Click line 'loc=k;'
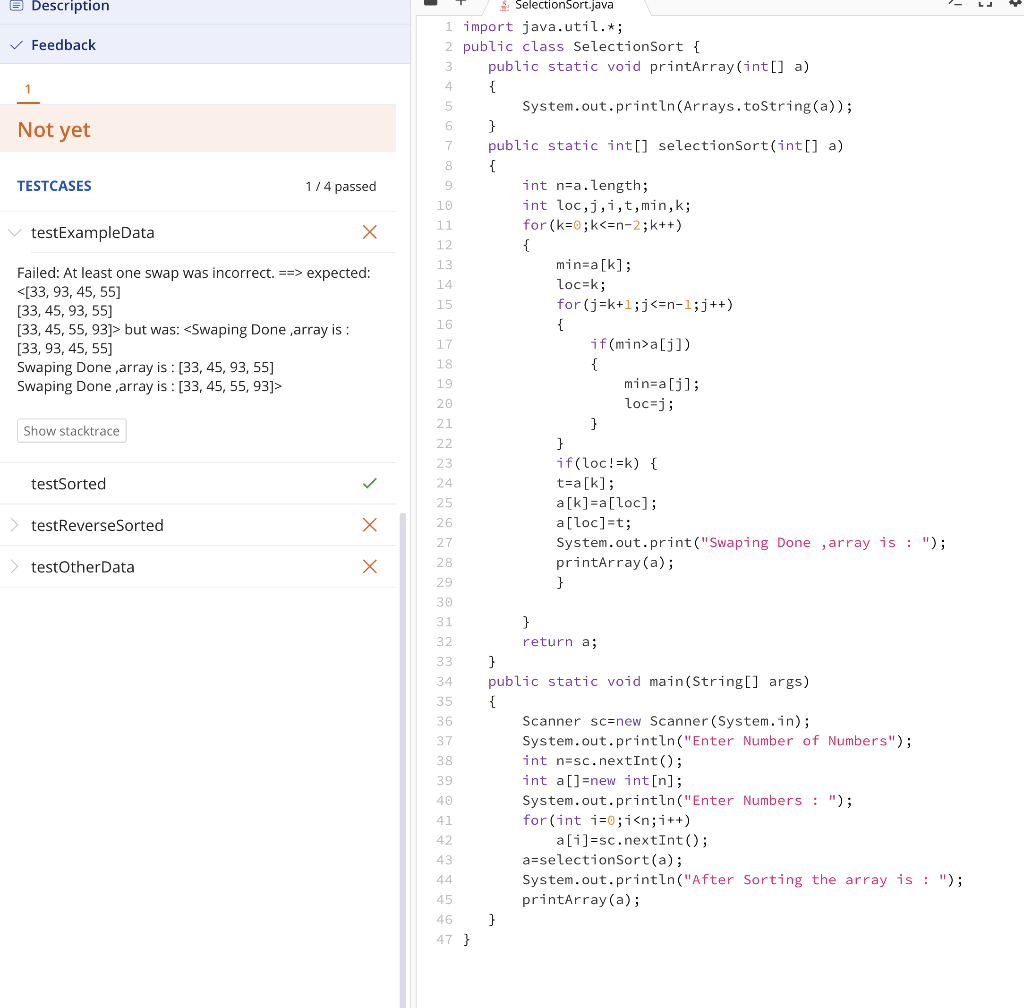 (581, 285)
